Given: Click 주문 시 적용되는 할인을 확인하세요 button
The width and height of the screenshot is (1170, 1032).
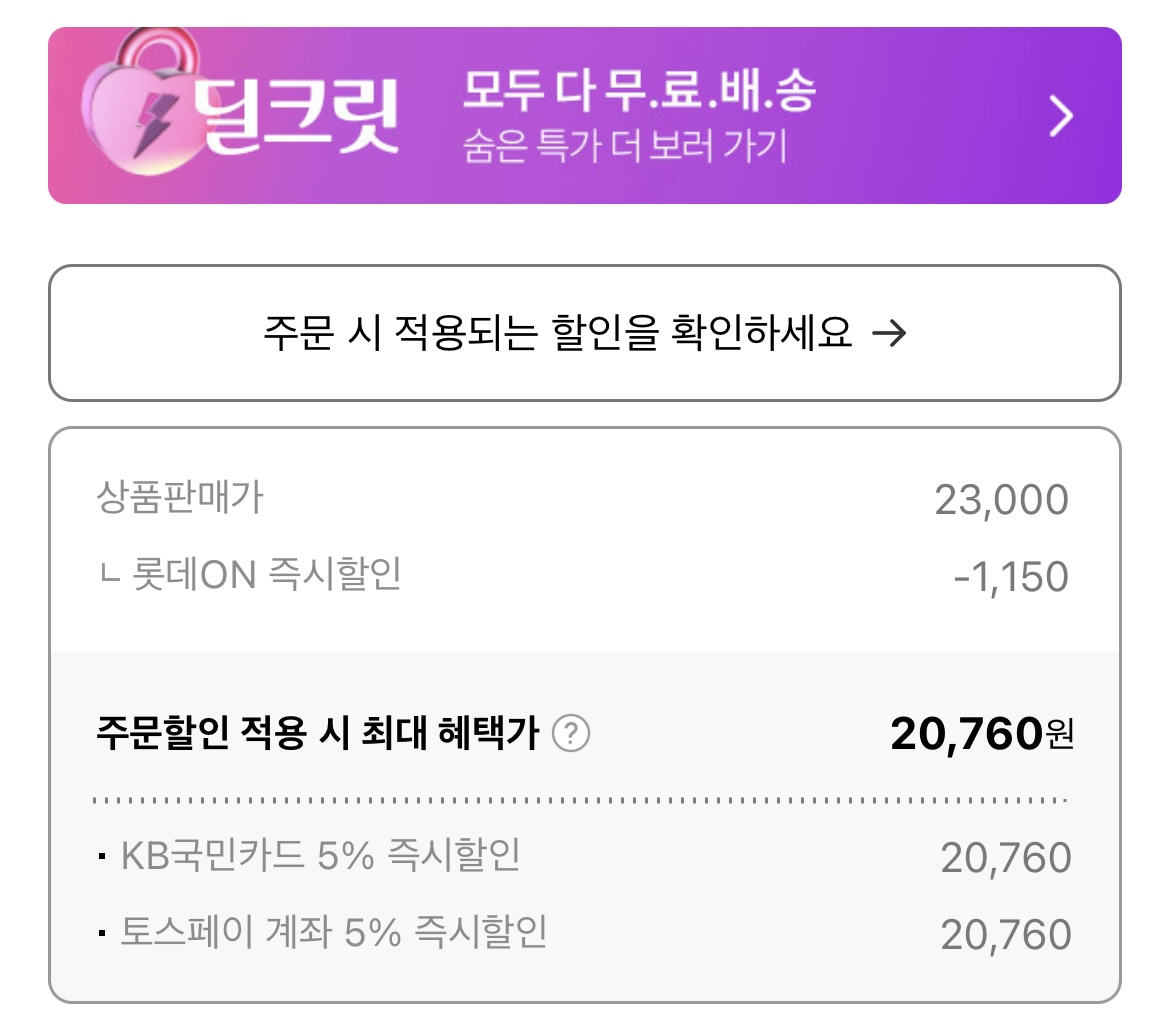Looking at the screenshot, I should click(x=585, y=333).
